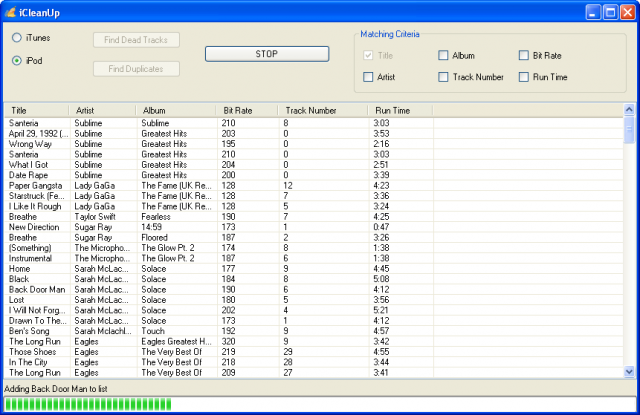Screen dimensions: 640x415
Task: Minimize the iCleanUp window
Action: coord(593,12)
